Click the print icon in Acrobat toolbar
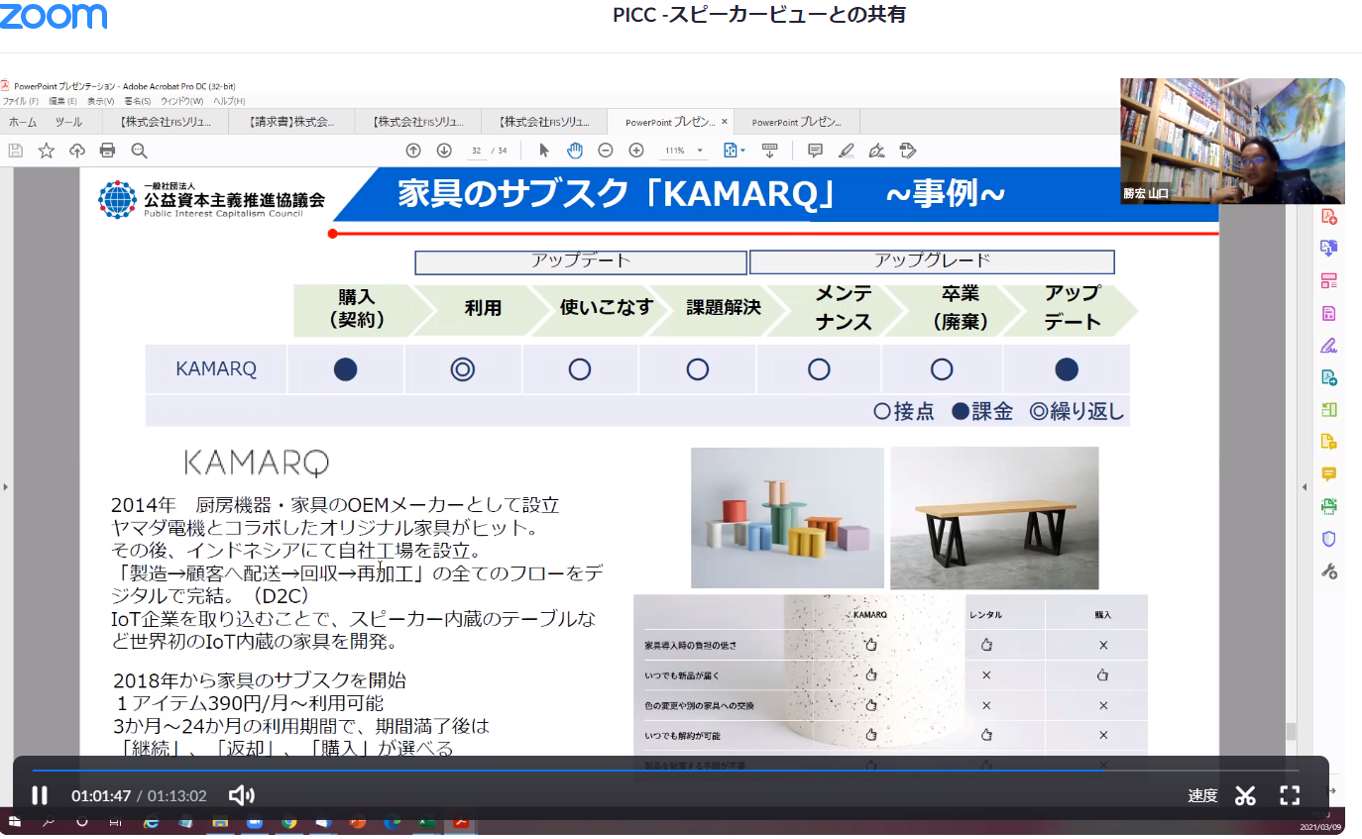The image size is (1362, 839). click(108, 151)
